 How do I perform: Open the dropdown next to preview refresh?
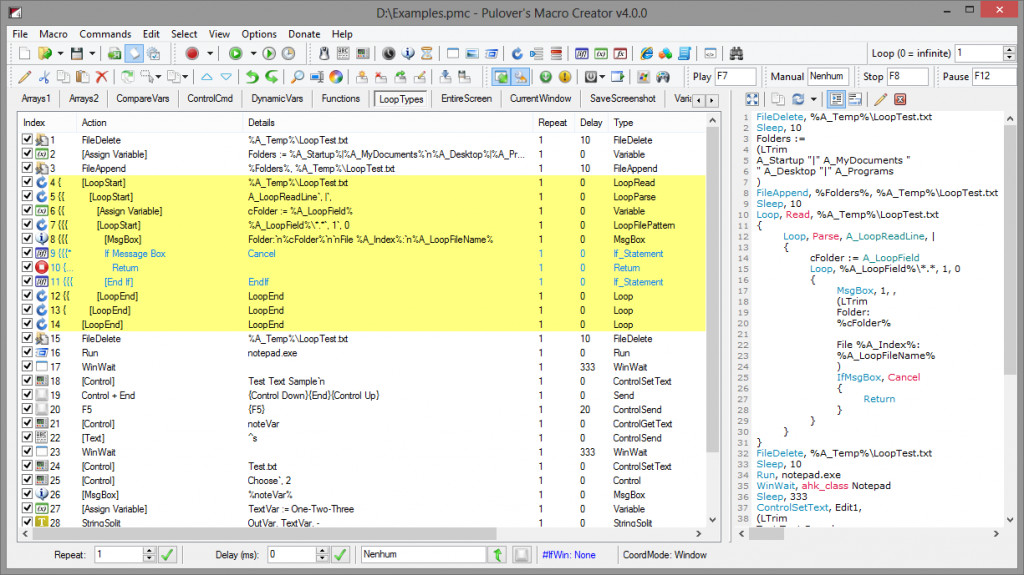(x=814, y=99)
